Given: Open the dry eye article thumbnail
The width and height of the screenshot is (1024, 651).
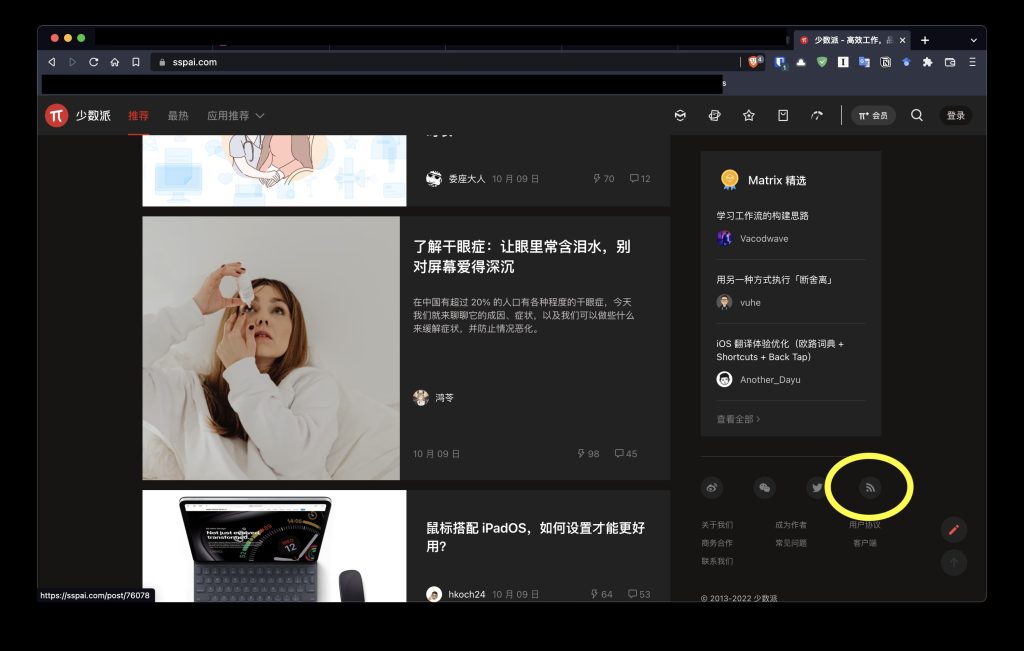Looking at the screenshot, I should [271, 348].
